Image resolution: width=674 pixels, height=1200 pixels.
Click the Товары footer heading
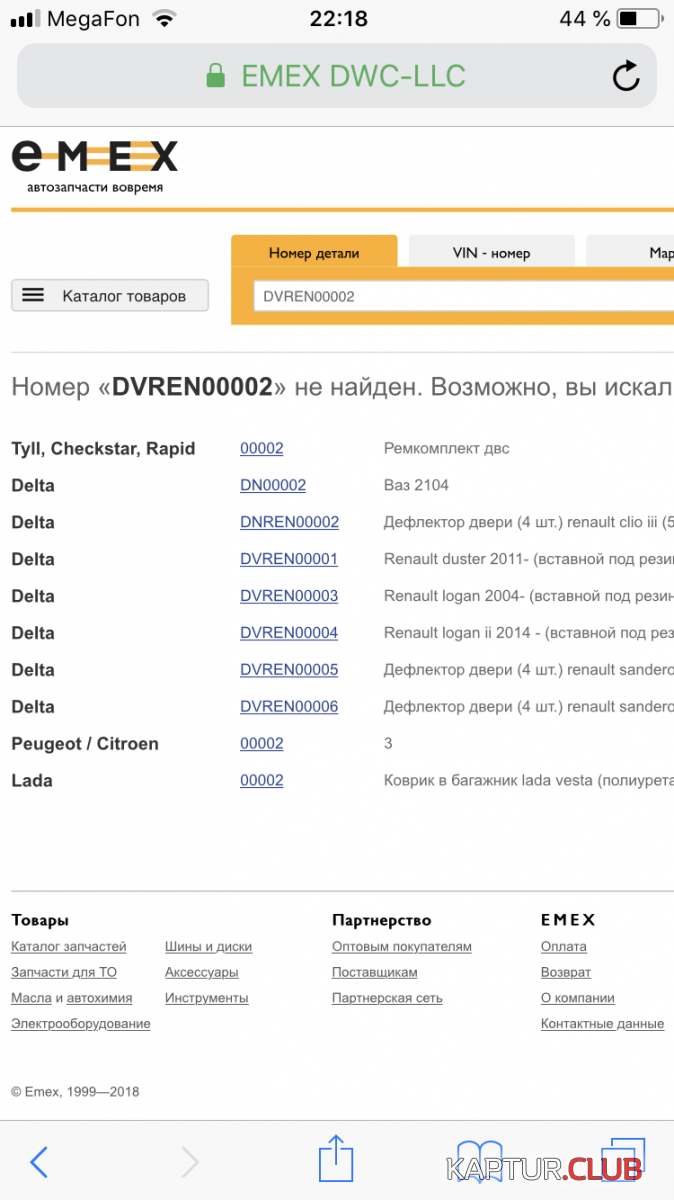coord(40,920)
